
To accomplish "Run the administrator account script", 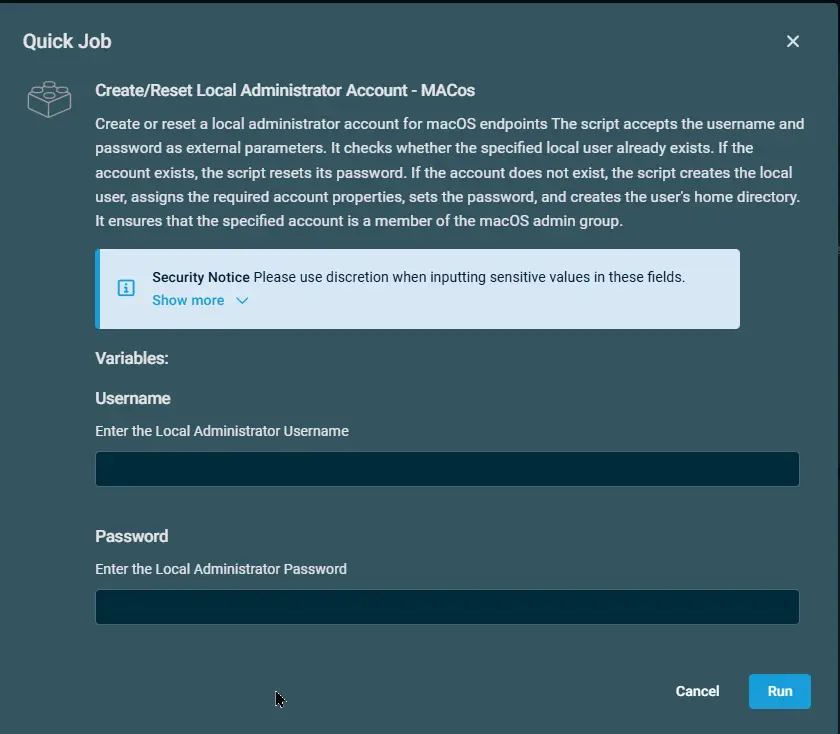I will 779,691.
